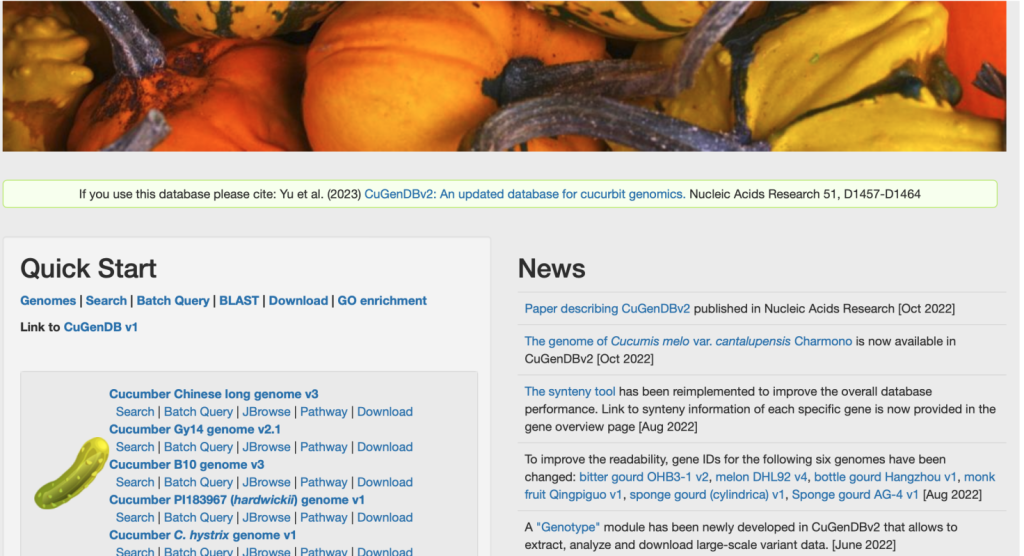Open Cucumber C. hystrix genome v1
Viewport: 1024px width, 556px height.
click(202, 535)
